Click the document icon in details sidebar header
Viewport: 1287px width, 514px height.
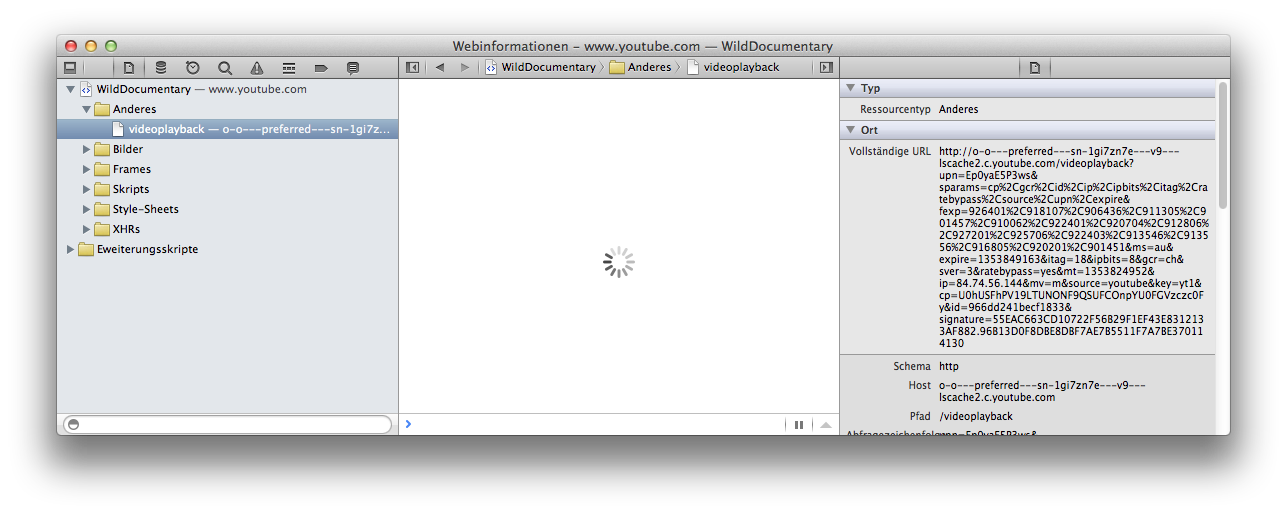coord(1035,68)
